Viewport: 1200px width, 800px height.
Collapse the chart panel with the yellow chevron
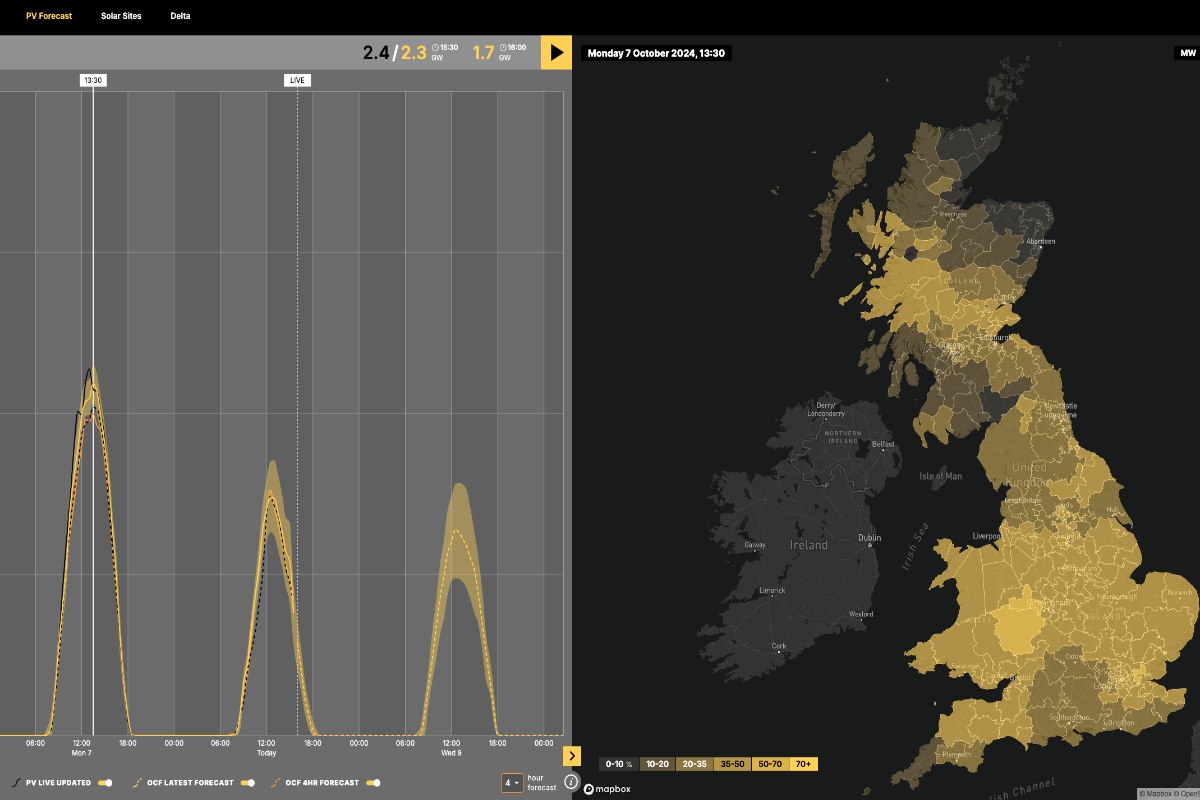(x=573, y=755)
